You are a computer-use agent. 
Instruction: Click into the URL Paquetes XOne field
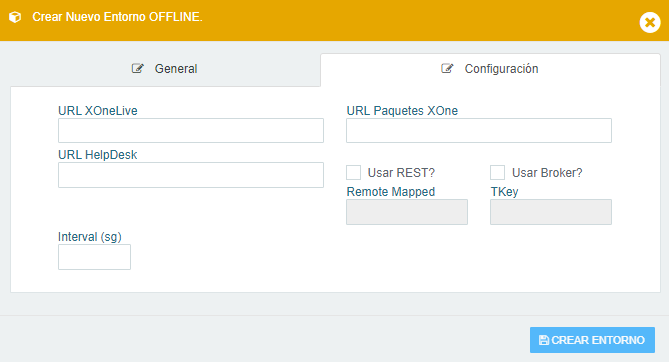click(479, 131)
